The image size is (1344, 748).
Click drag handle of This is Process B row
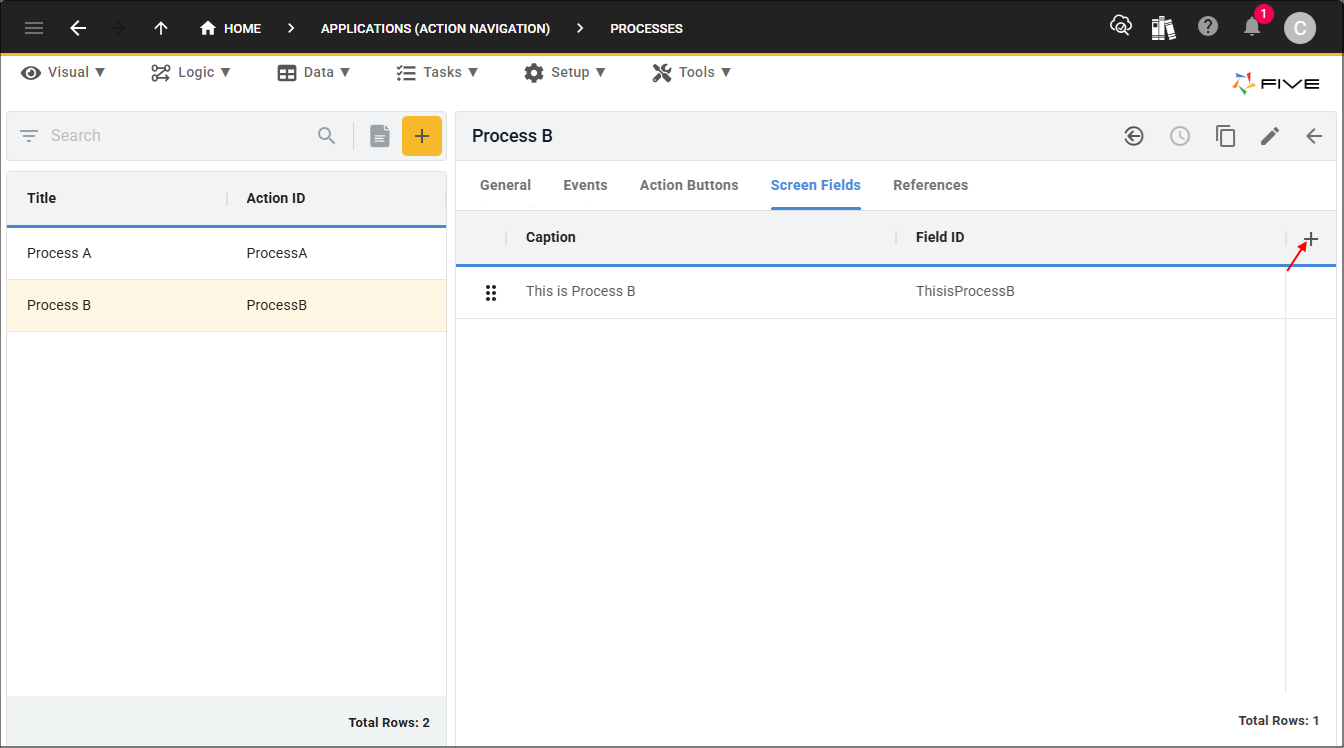(491, 292)
